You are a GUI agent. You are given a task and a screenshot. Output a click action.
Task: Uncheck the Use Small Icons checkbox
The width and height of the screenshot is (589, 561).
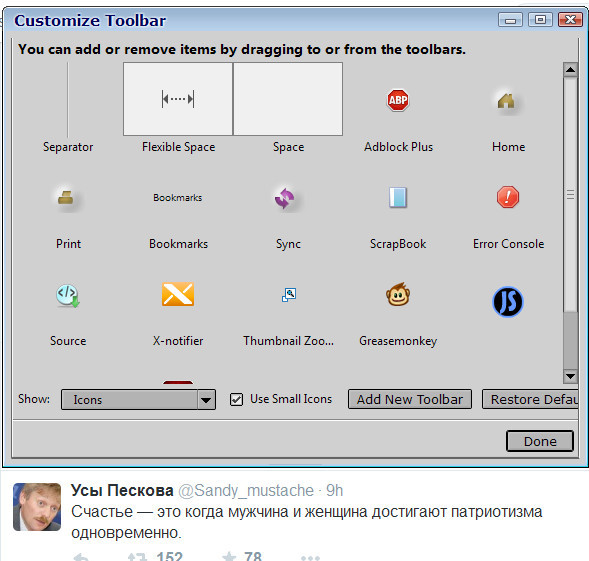point(236,399)
